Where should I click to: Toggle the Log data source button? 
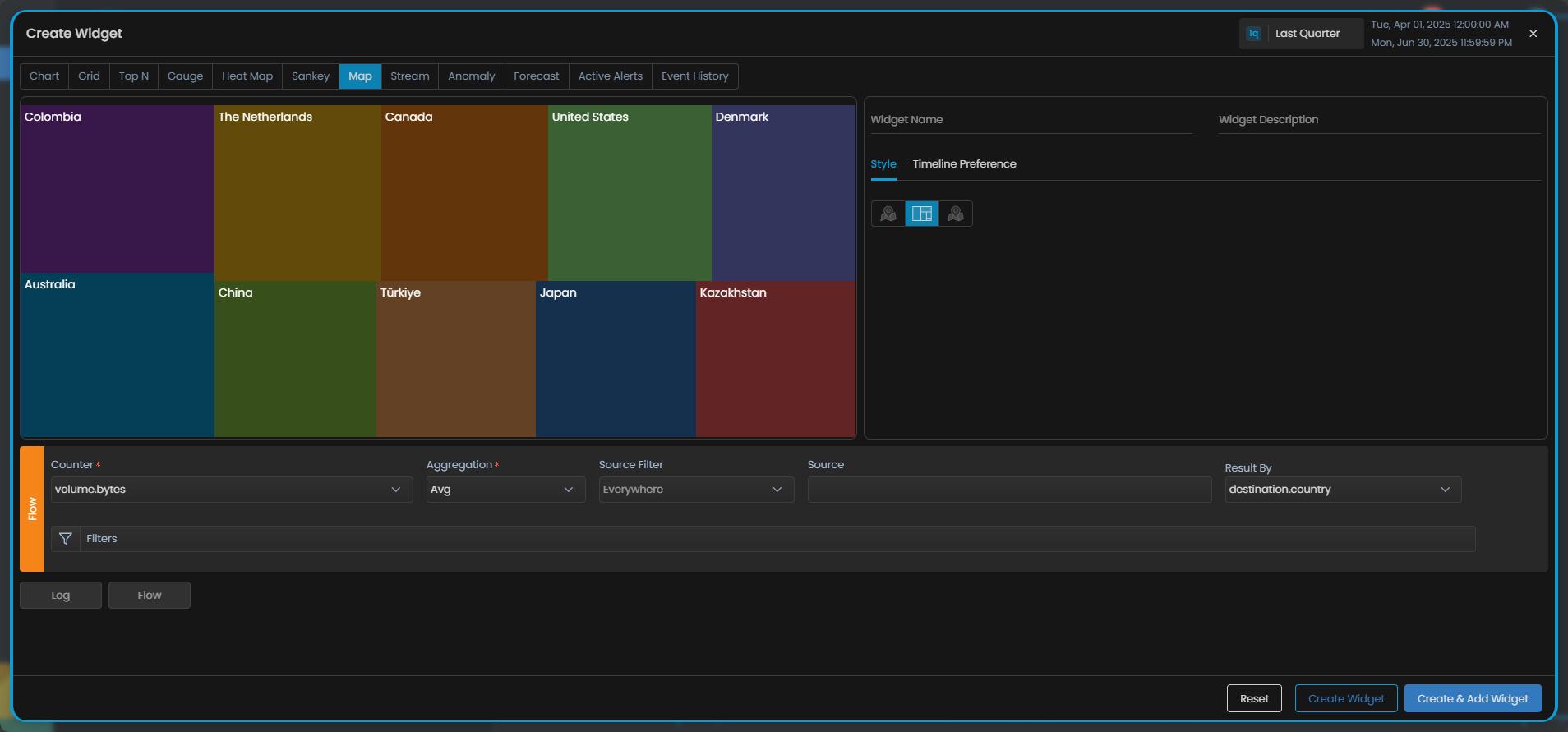click(61, 596)
